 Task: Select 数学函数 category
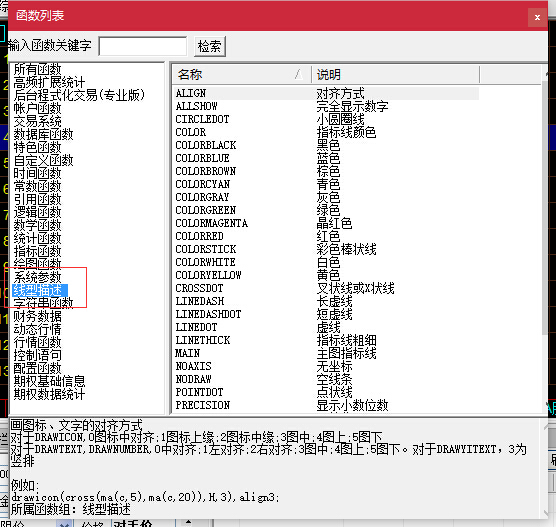pyautogui.click(x=37, y=225)
